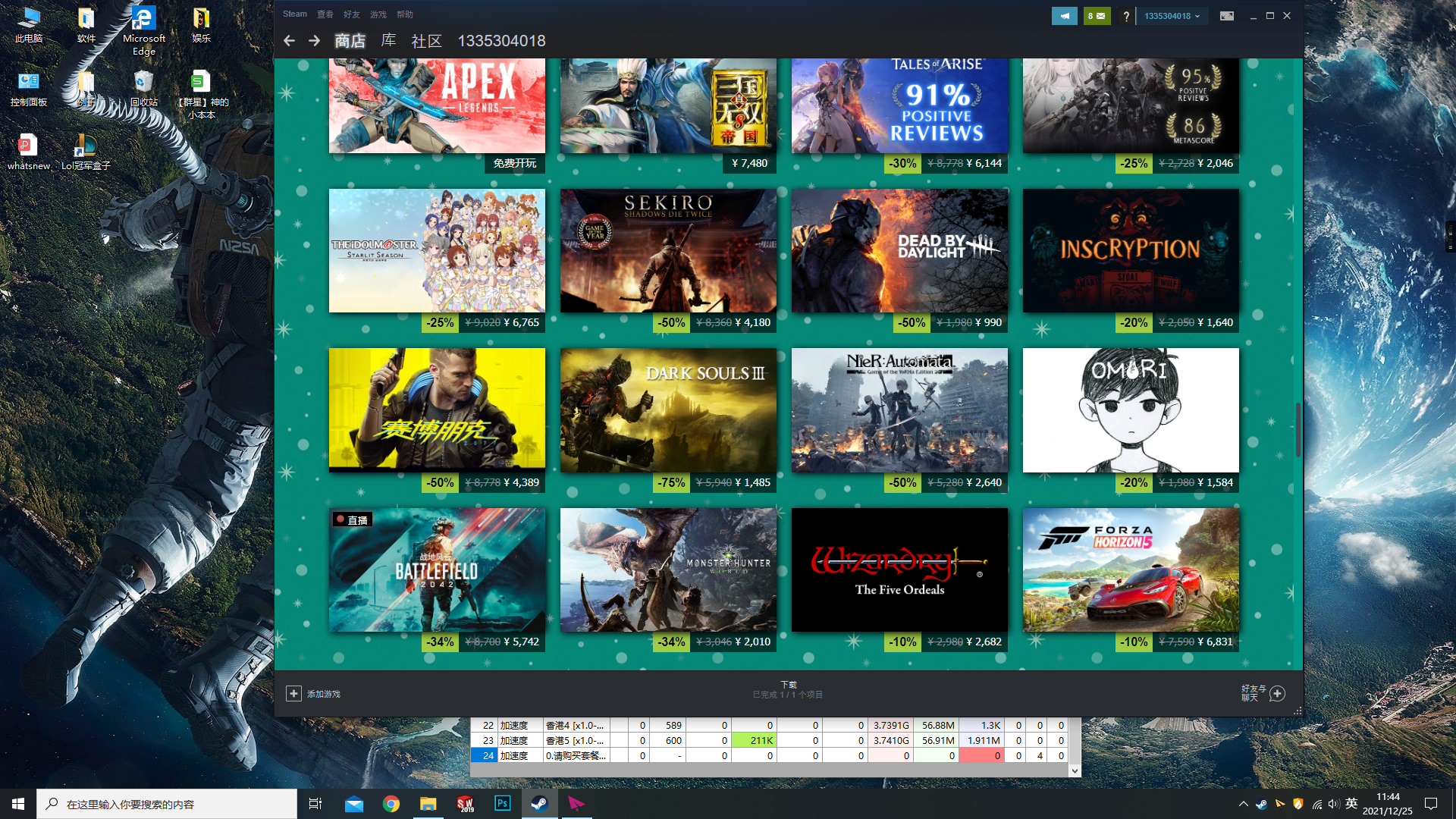This screenshot has height=819, width=1456.
Task: Open the volume control tray icon
Action: click(1334, 804)
